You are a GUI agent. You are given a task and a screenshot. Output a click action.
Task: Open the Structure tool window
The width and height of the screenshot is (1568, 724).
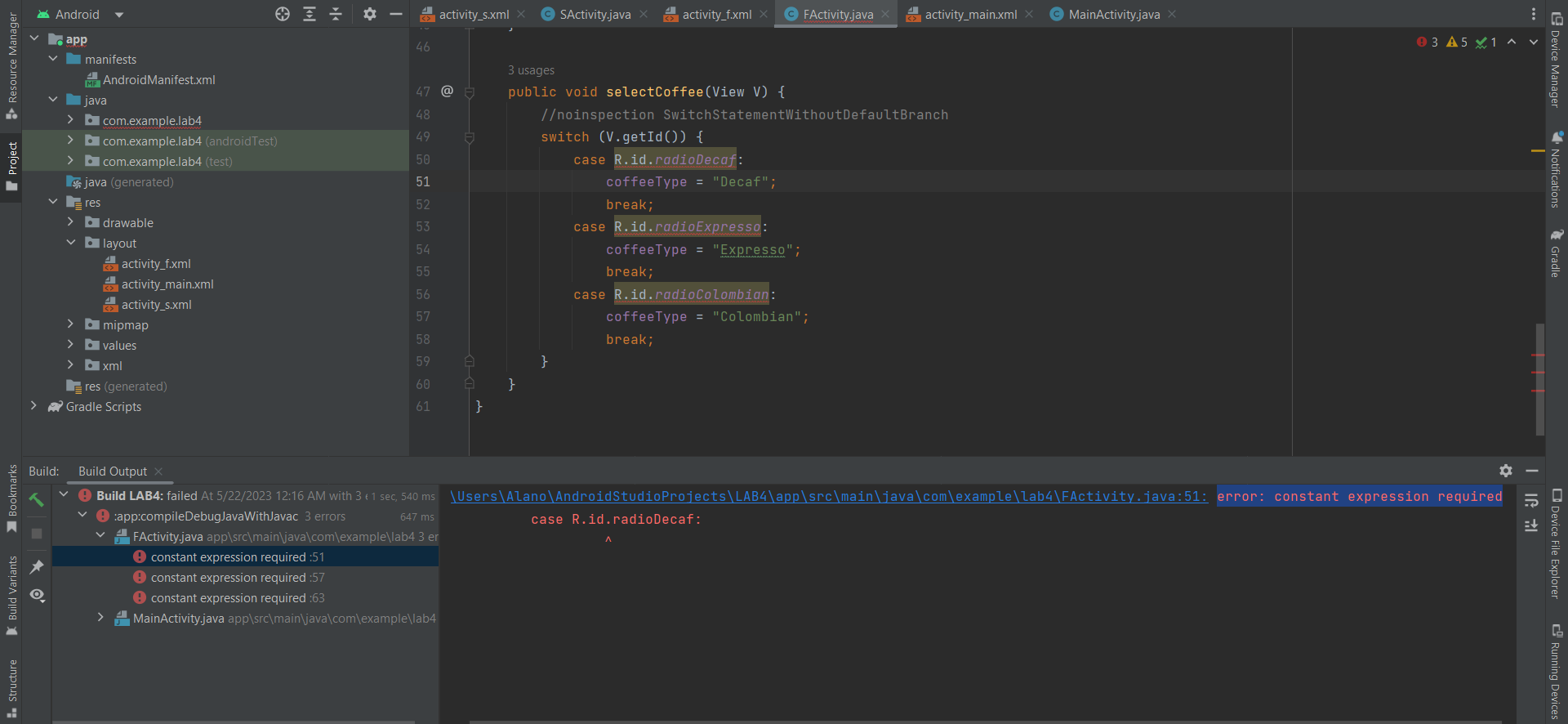click(11, 688)
